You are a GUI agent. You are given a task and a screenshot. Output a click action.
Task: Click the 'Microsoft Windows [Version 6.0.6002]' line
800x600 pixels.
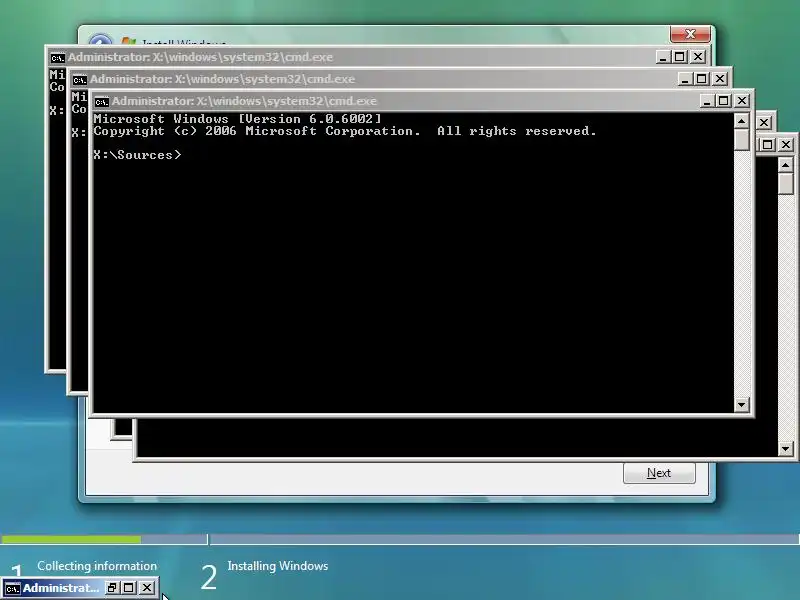pos(237,119)
